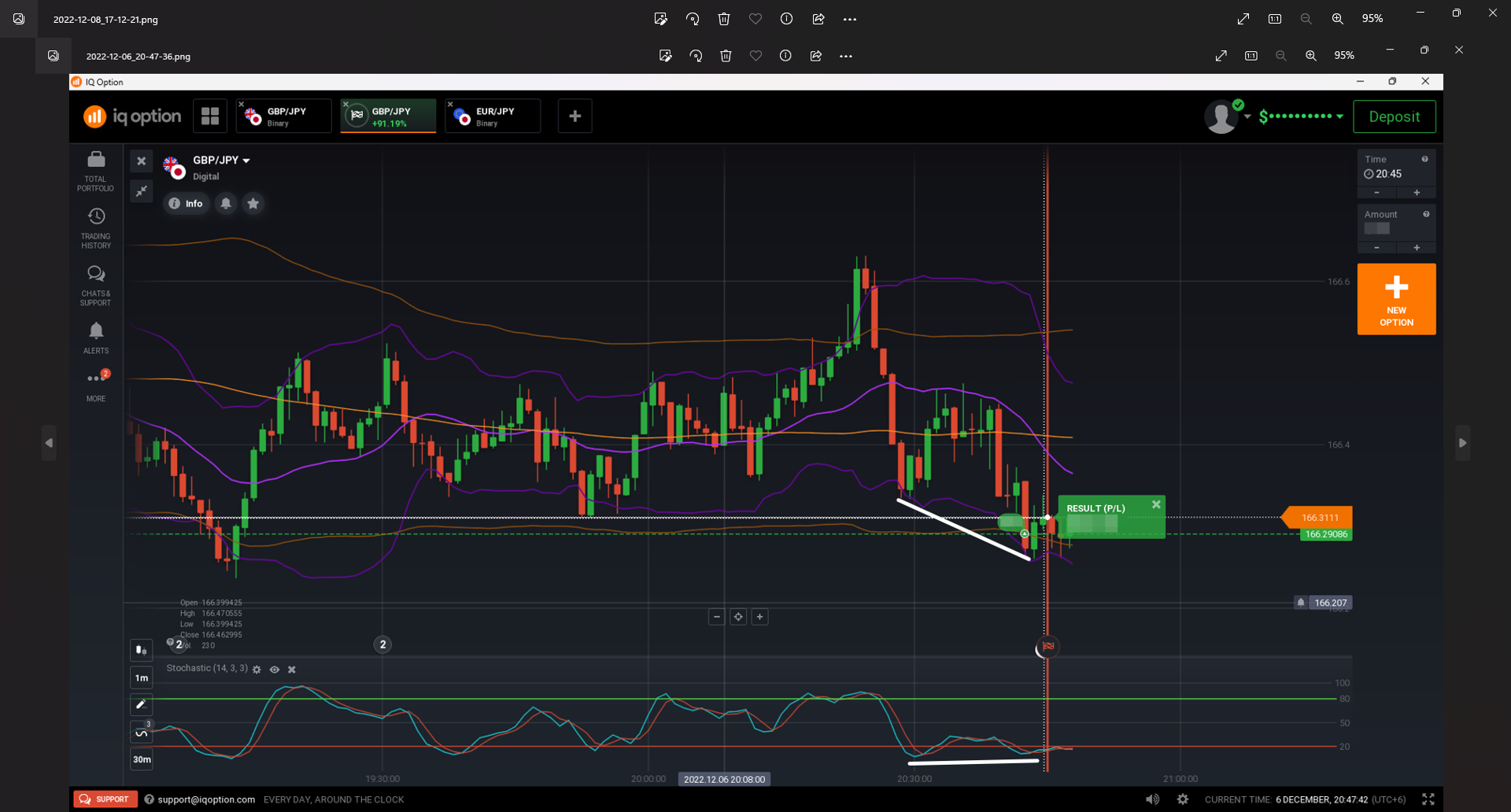Increase the trade Amount
The width and height of the screenshot is (1511, 812).
tap(1417, 248)
